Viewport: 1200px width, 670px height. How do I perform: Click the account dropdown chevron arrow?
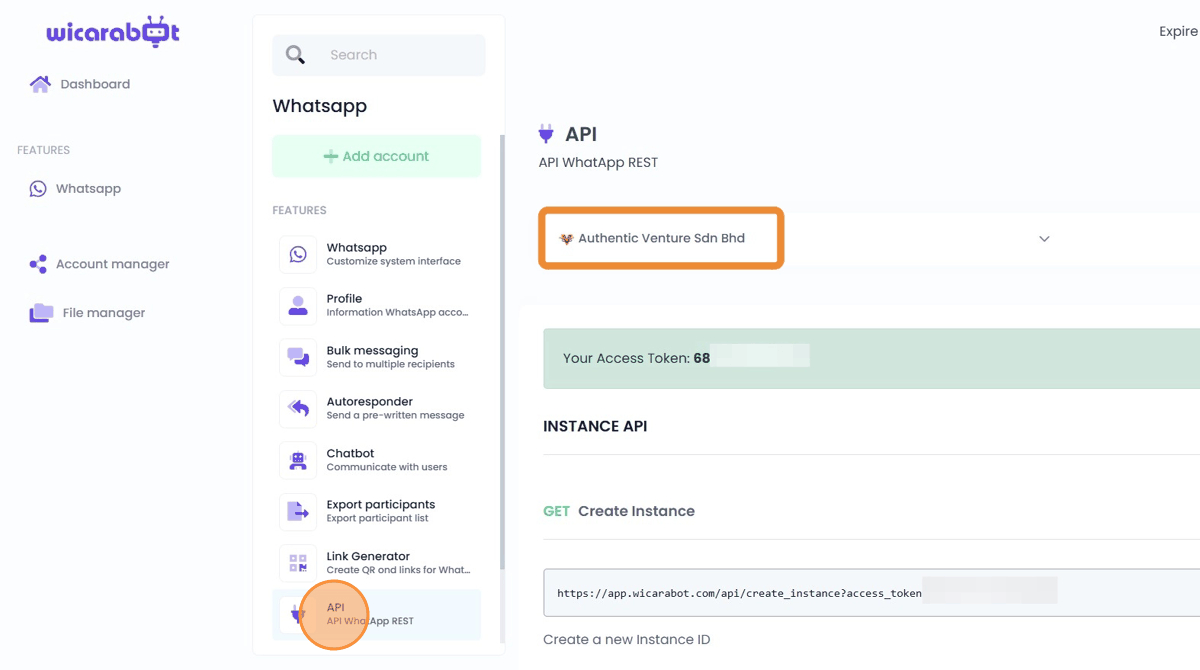tap(1044, 239)
